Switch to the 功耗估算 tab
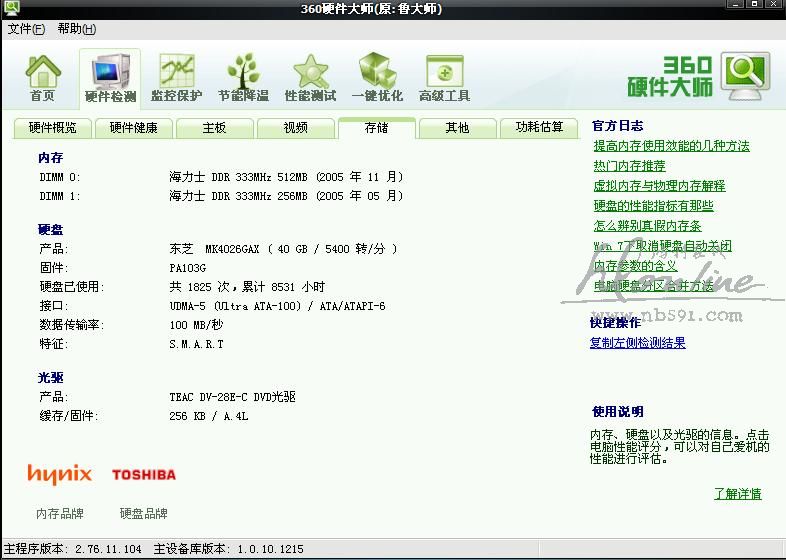The height and width of the screenshot is (560, 786). (539, 128)
